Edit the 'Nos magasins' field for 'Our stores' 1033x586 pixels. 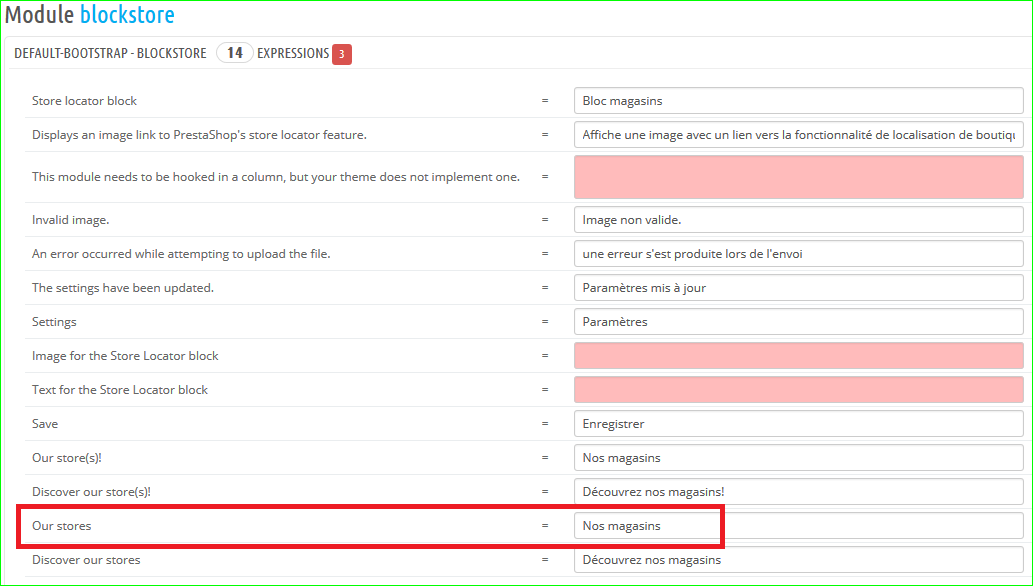pos(798,526)
